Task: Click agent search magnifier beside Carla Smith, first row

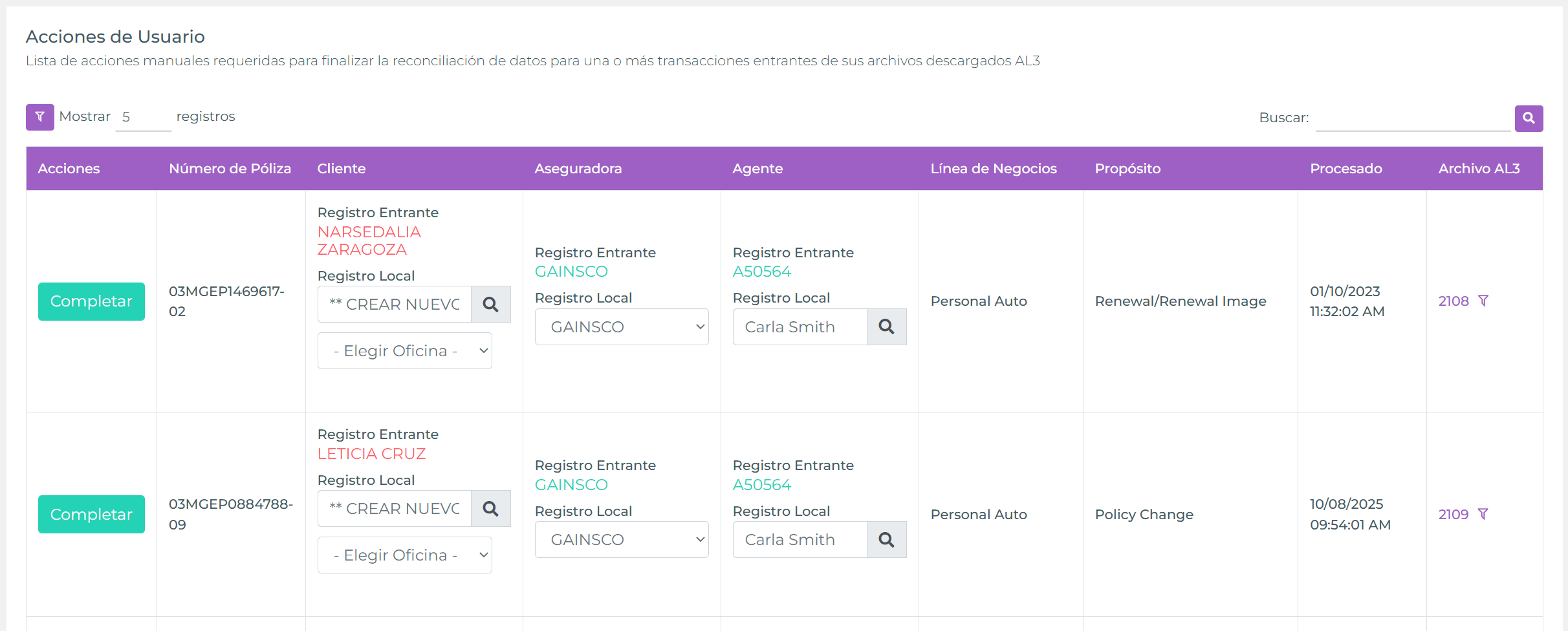Action: coord(886,326)
